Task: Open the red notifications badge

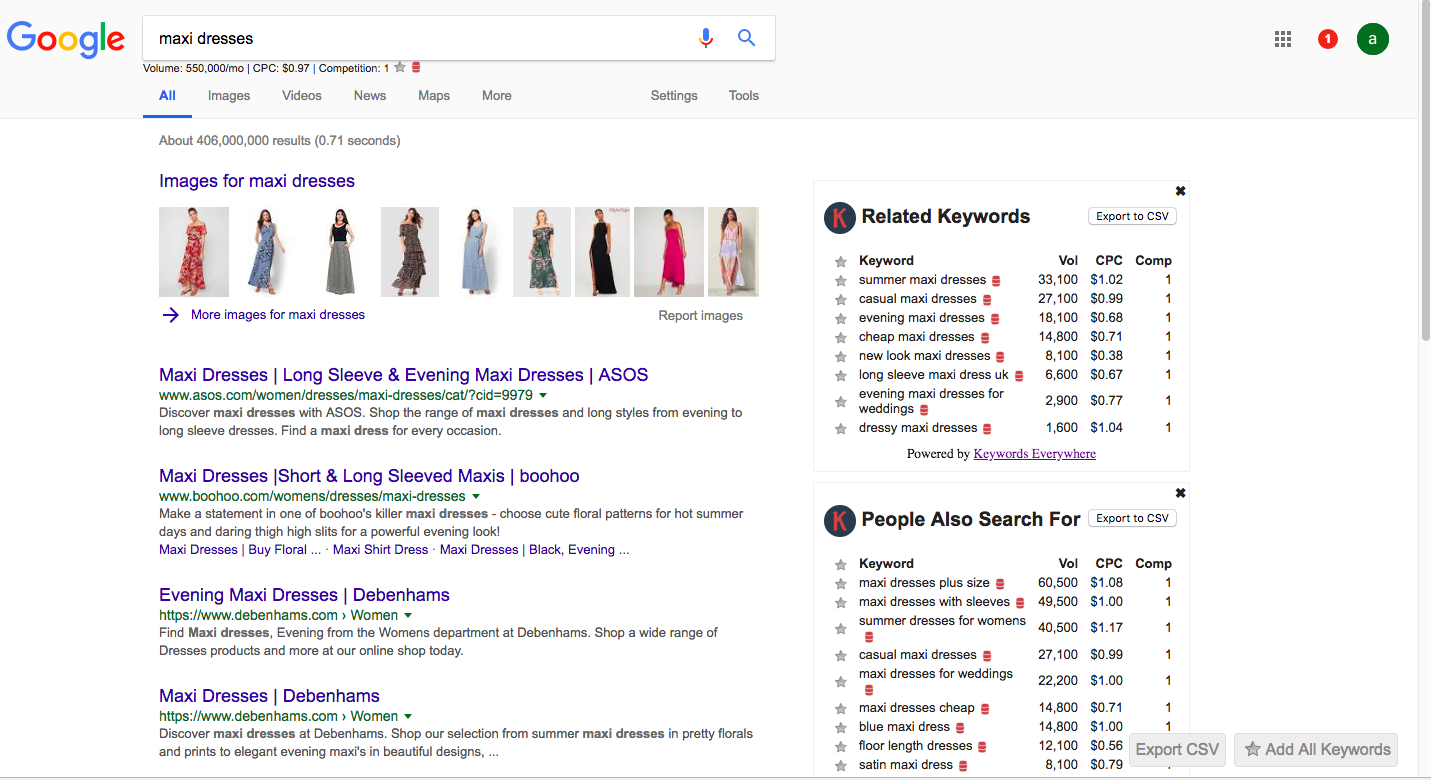Action: tap(1328, 39)
